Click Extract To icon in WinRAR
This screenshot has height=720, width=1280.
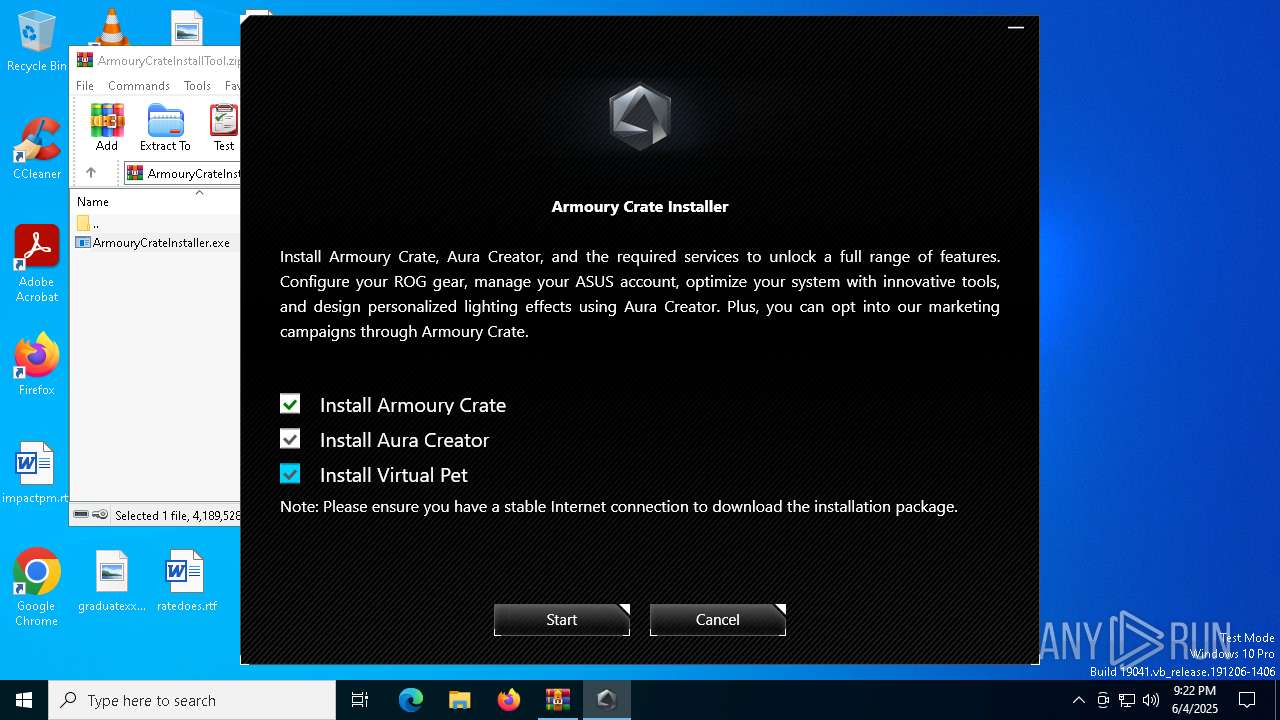pyautogui.click(x=165, y=128)
